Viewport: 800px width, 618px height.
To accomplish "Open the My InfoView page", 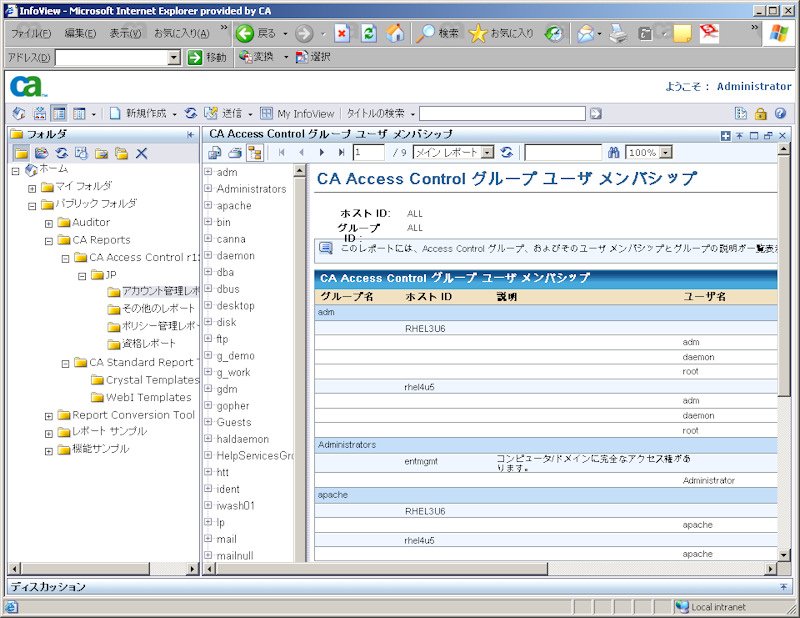I will point(297,113).
